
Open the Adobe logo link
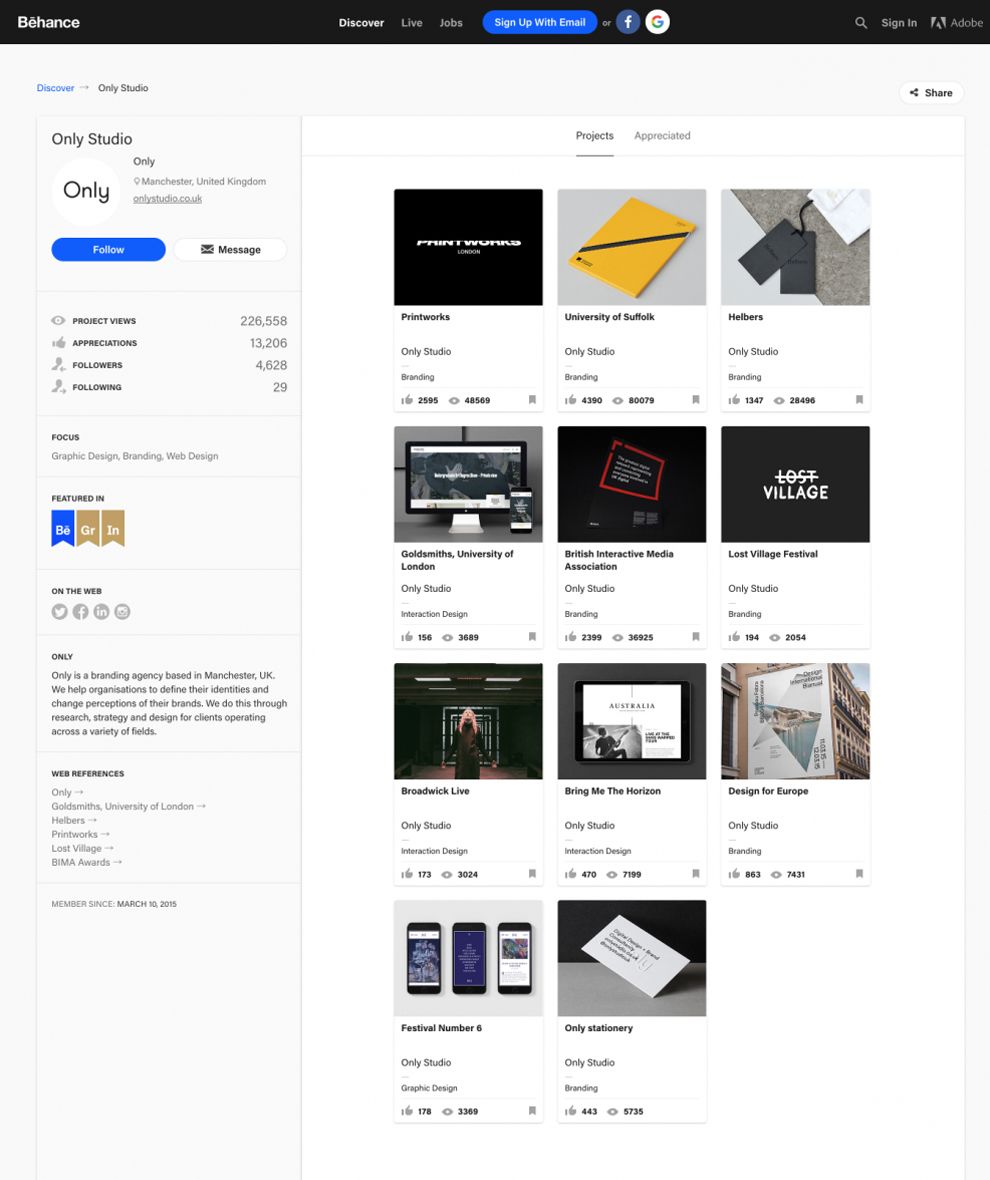pyautogui.click(x=956, y=23)
